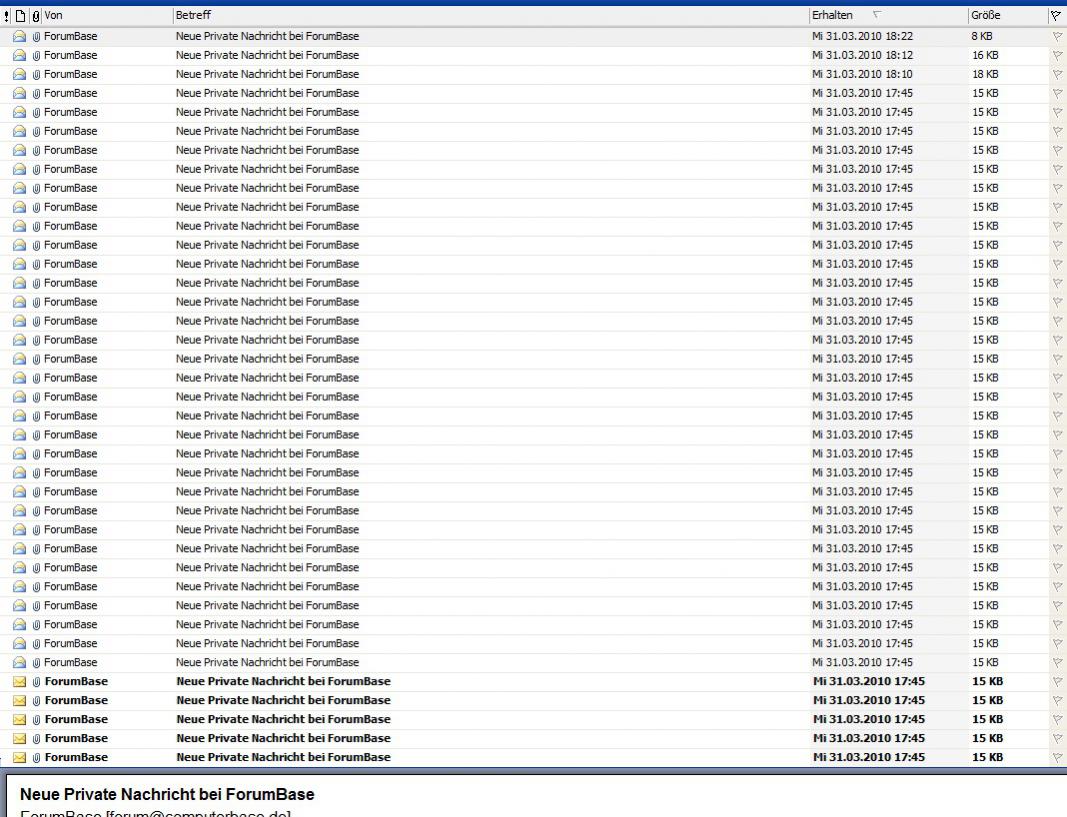Image resolution: width=1067 pixels, height=817 pixels.
Task: Reverse order via Erhalten sort arrow
Action: pos(877,14)
